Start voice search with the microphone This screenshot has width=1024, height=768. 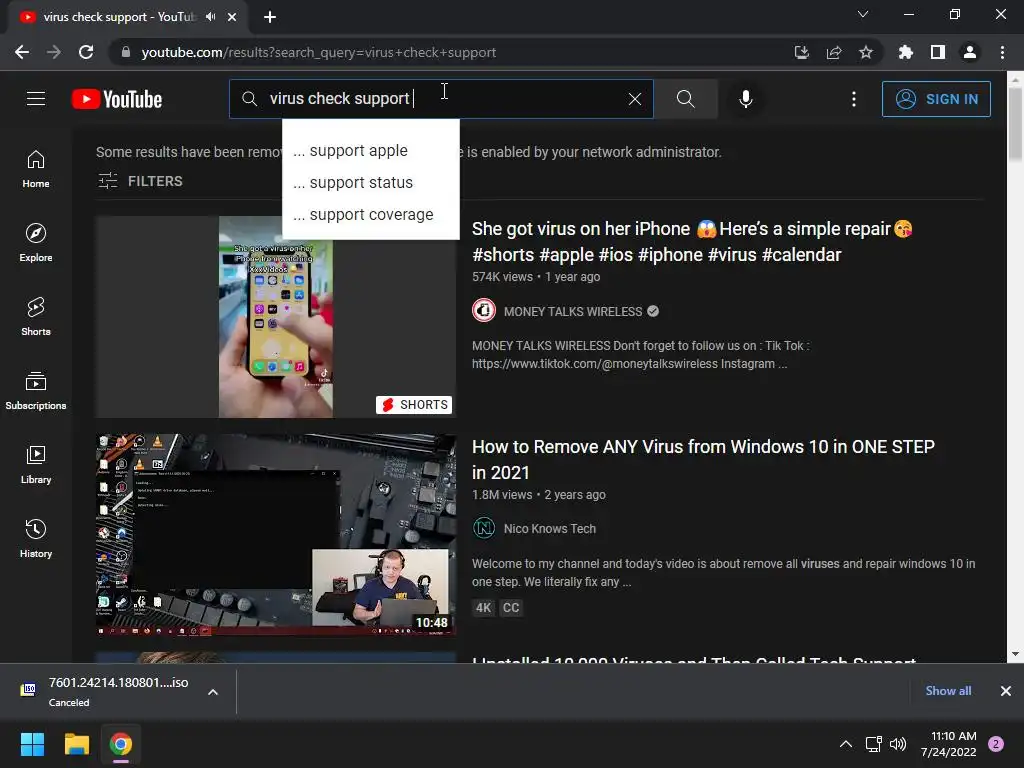tap(745, 99)
